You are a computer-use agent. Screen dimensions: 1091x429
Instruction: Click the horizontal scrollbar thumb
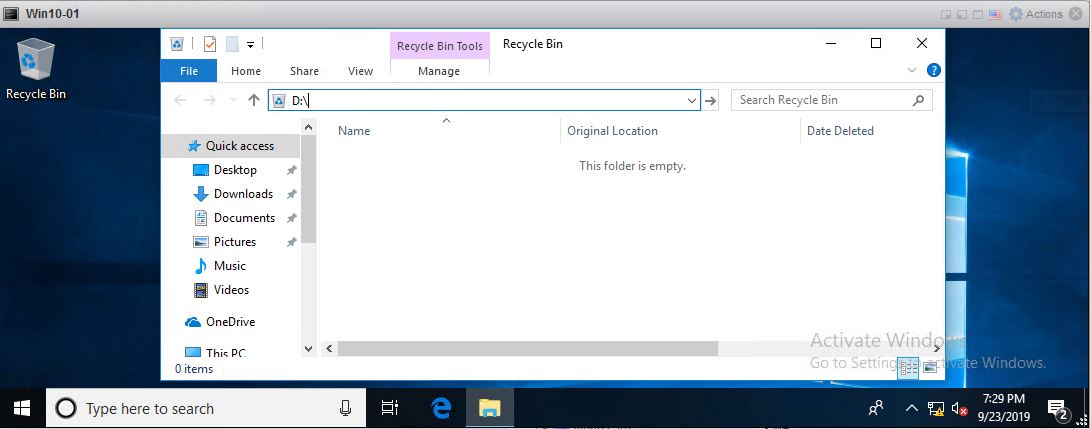coord(527,348)
